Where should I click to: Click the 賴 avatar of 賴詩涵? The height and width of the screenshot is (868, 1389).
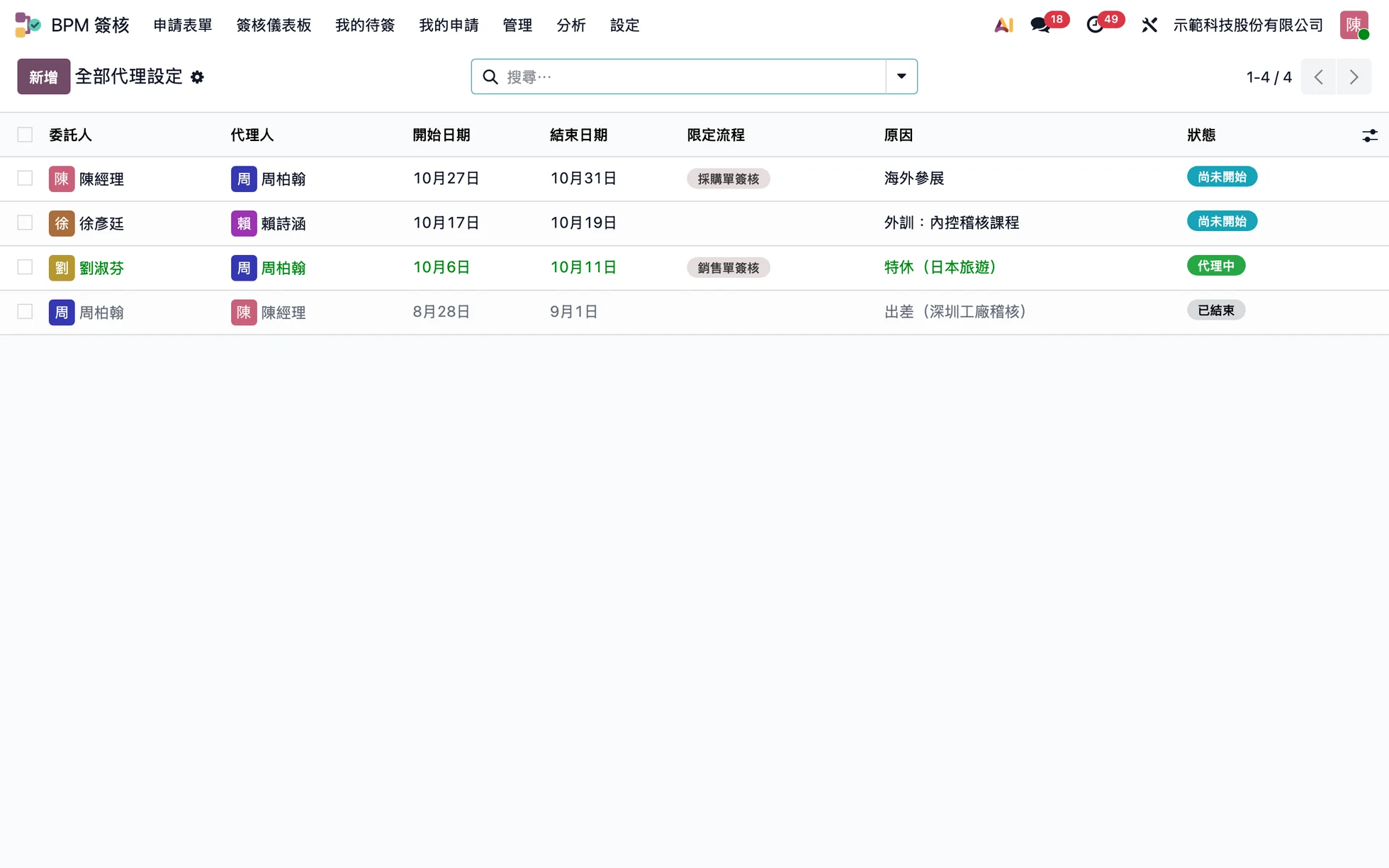[244, 223]
